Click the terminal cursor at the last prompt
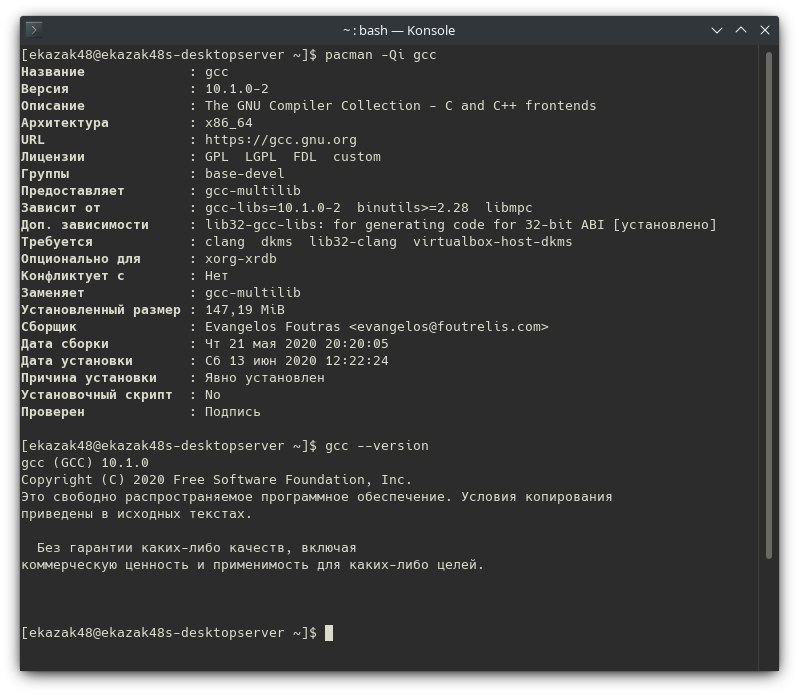Image resolution: width=799 pixels, height=695 pixels. 329,633
